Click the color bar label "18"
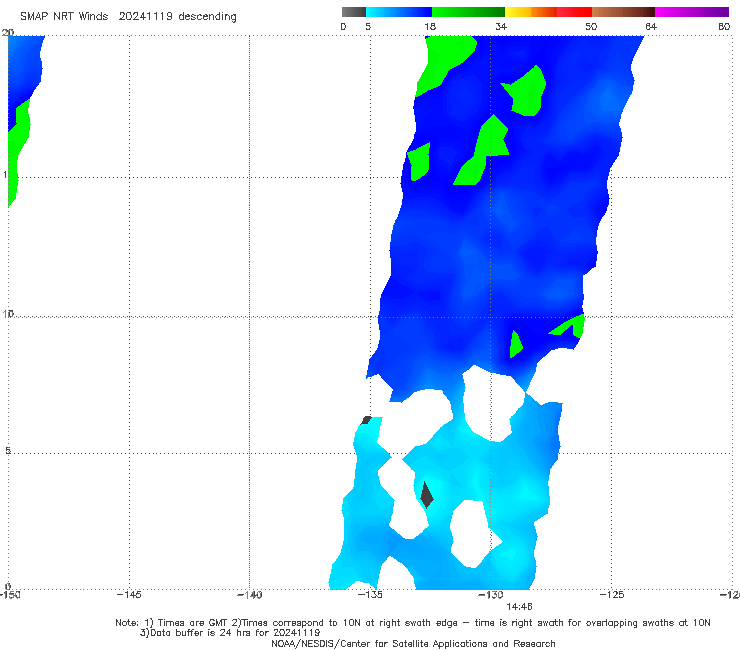The image size is (740, 650). (430, 27)
